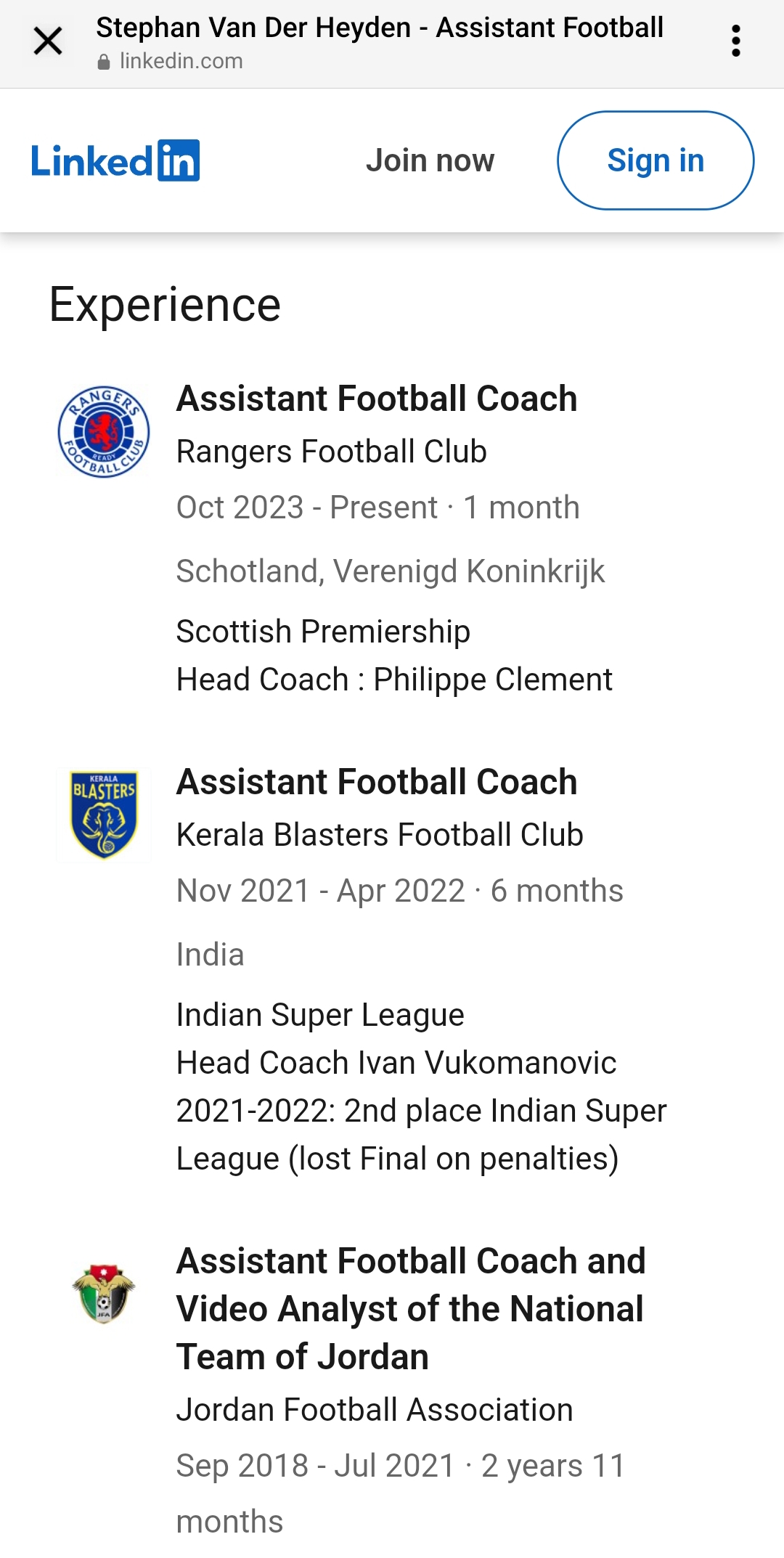This screenshot has width=784, height=1558.
Task: Tap the lock icon beside linkedin.com
Action: [x=104, y=62]
